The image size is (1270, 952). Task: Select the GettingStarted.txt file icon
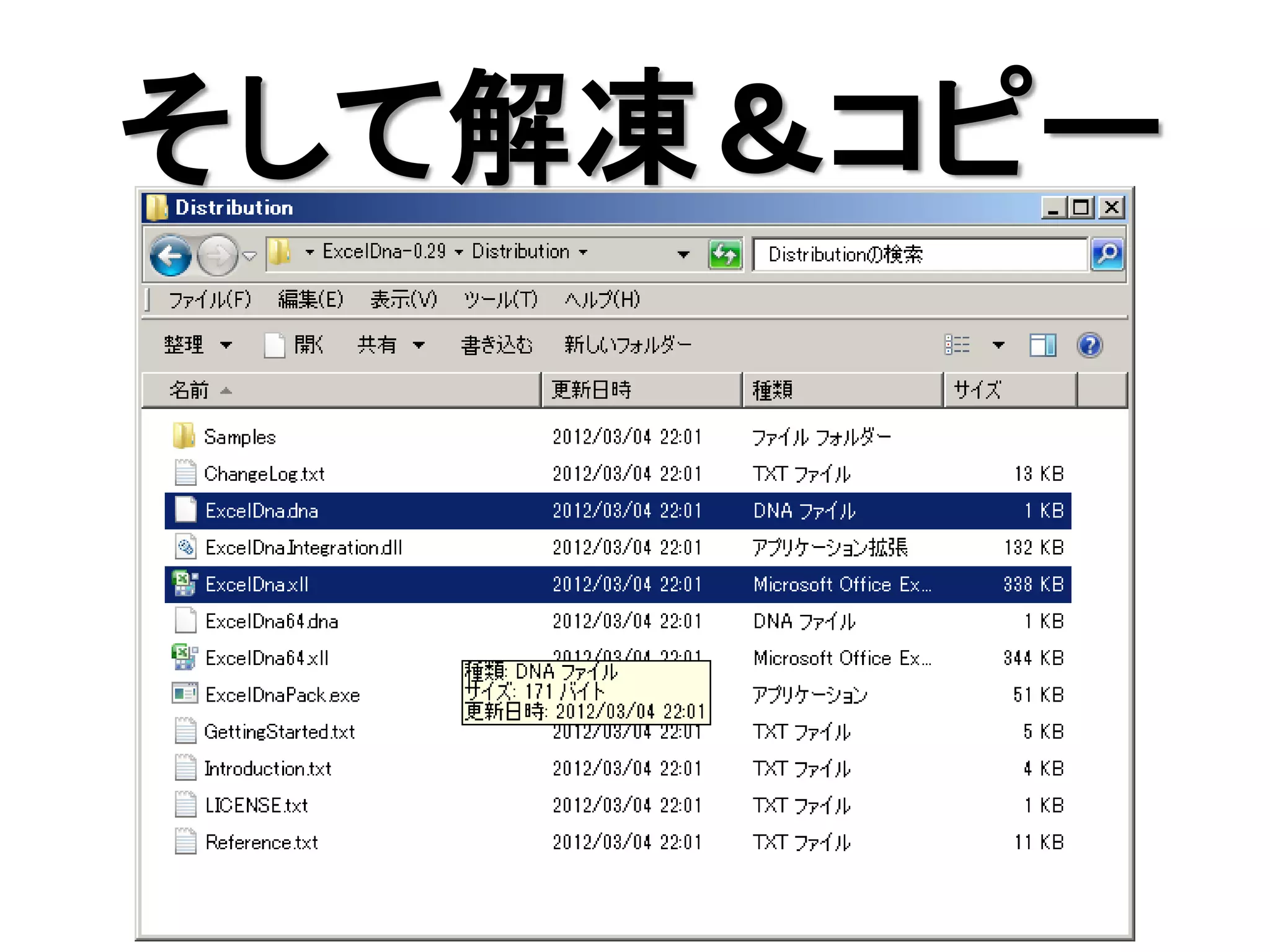pyautogui.click(x=185, y=731)
